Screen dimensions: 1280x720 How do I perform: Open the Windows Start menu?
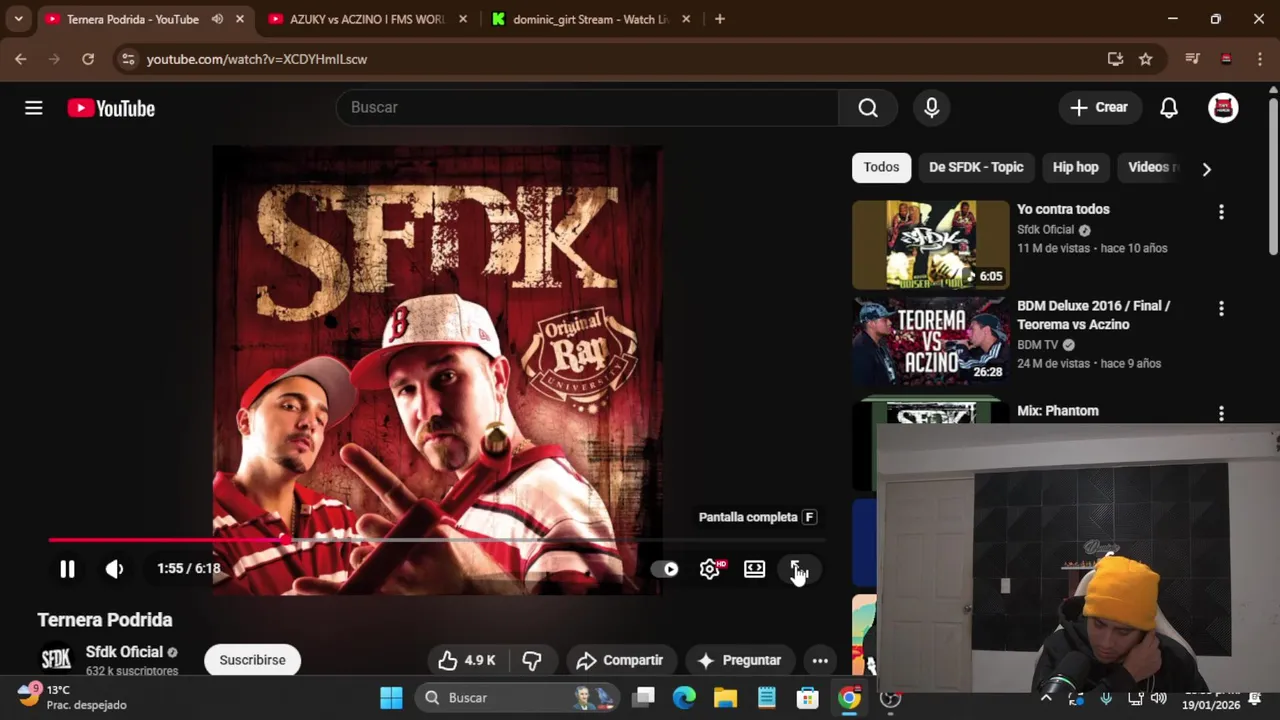pyautogui.click(x=391, y=698)
